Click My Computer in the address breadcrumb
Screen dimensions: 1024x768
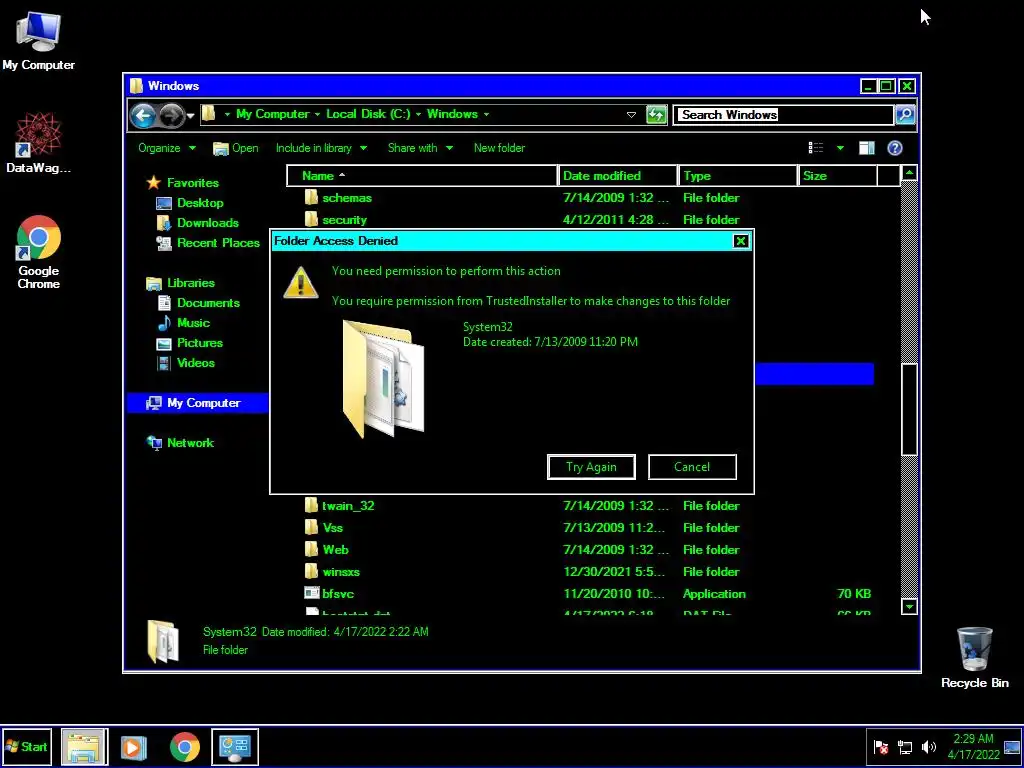272,114
